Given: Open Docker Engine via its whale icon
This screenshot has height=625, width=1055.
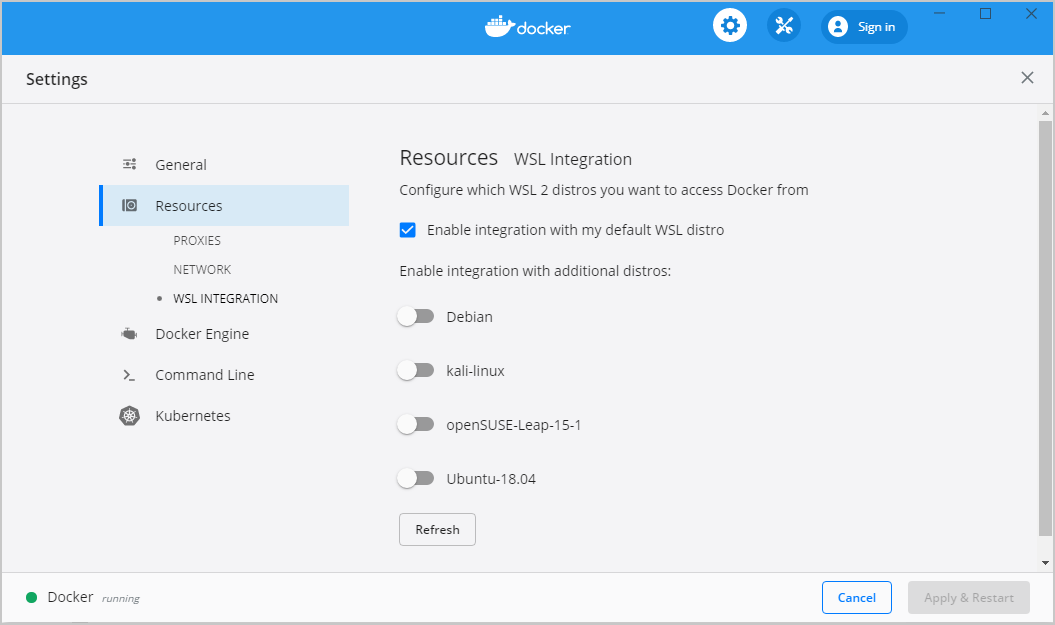Looking at the screenshot, I should click(129, 333).
